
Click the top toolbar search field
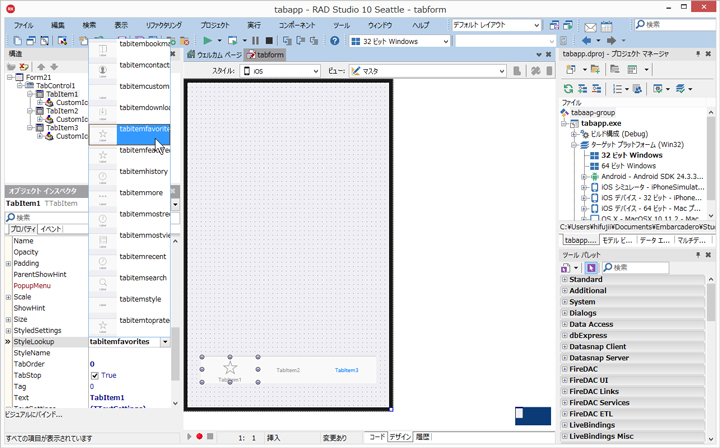tap(676, 25)
